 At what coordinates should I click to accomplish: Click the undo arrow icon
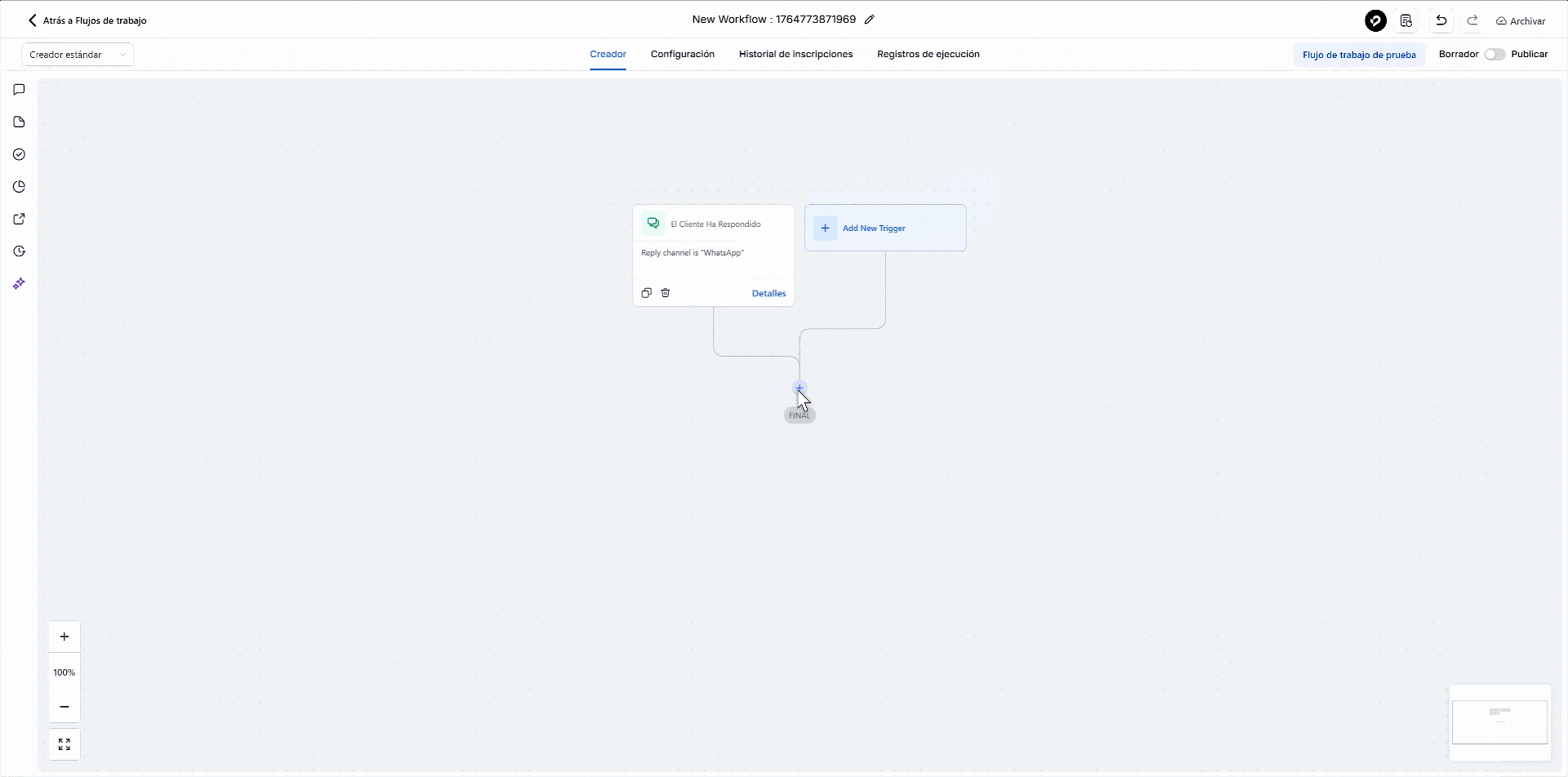(1441, 21)
